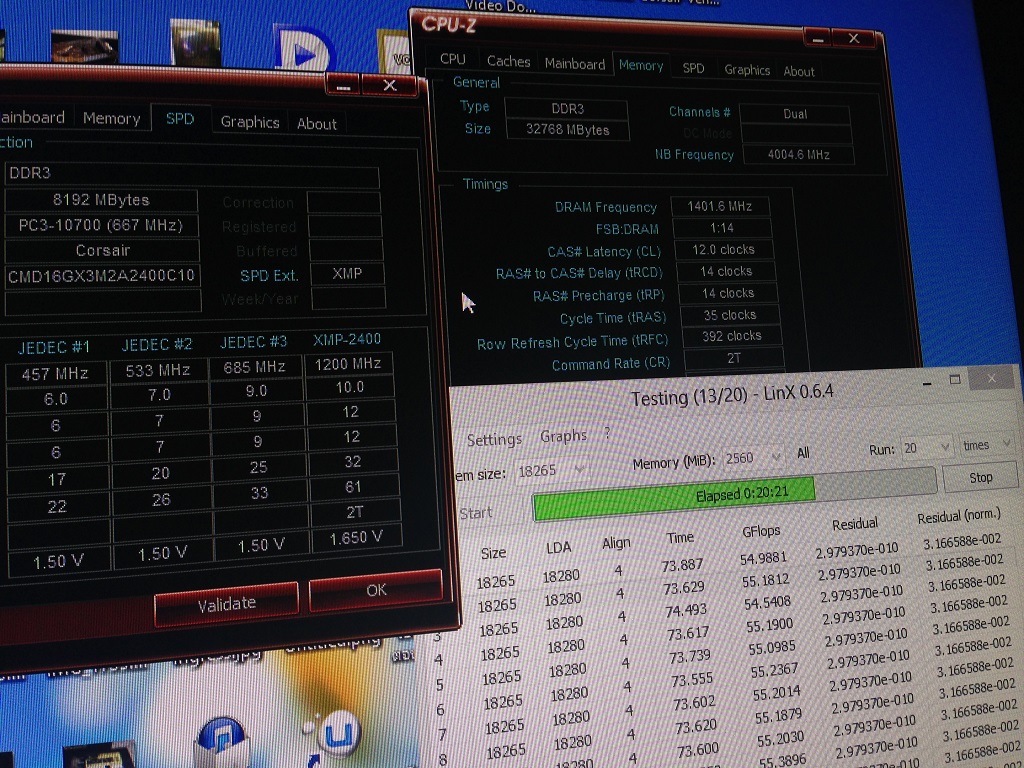Minimize the LinX window
Screen dimensions: 1024x768
coord(927,384)
